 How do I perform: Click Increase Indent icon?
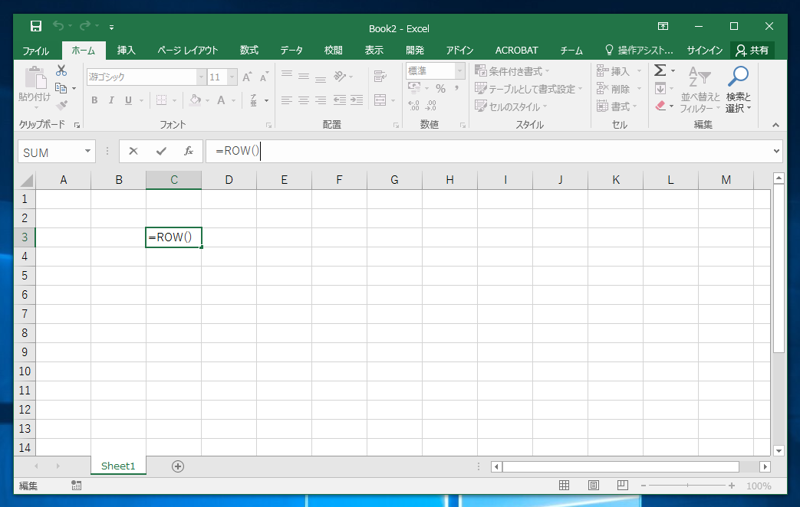coord(357,100)
